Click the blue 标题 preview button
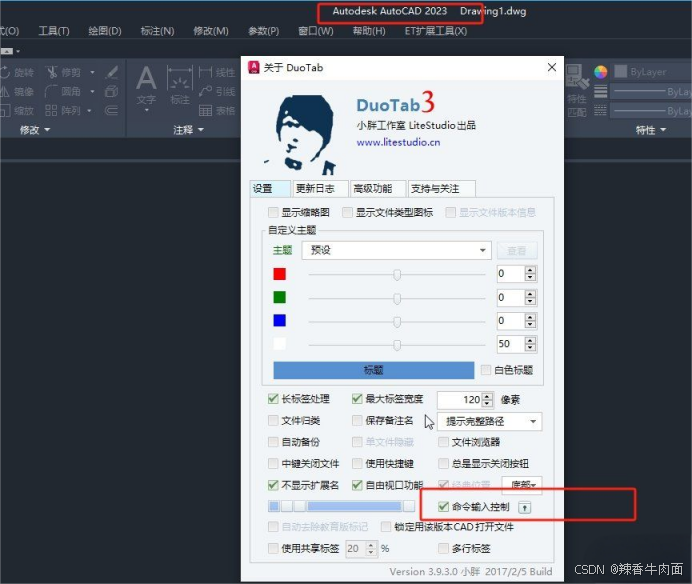Viewport: 692px width, 584px height. (x=373, y=370)
